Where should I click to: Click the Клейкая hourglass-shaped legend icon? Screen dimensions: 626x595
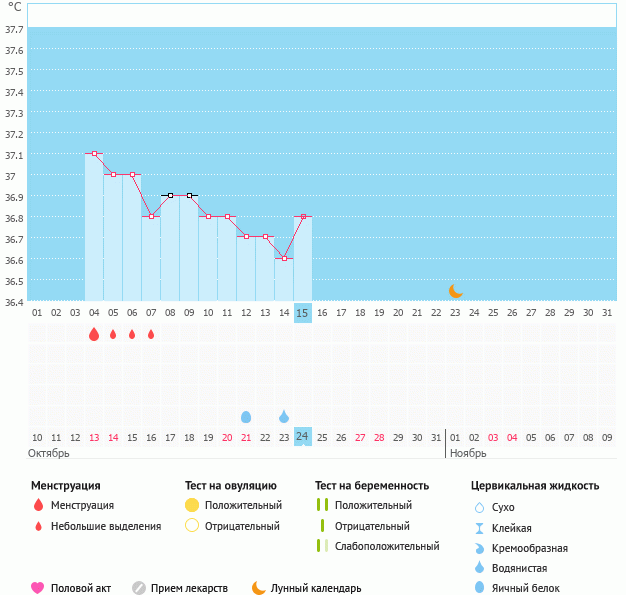(x=479, y=528)
